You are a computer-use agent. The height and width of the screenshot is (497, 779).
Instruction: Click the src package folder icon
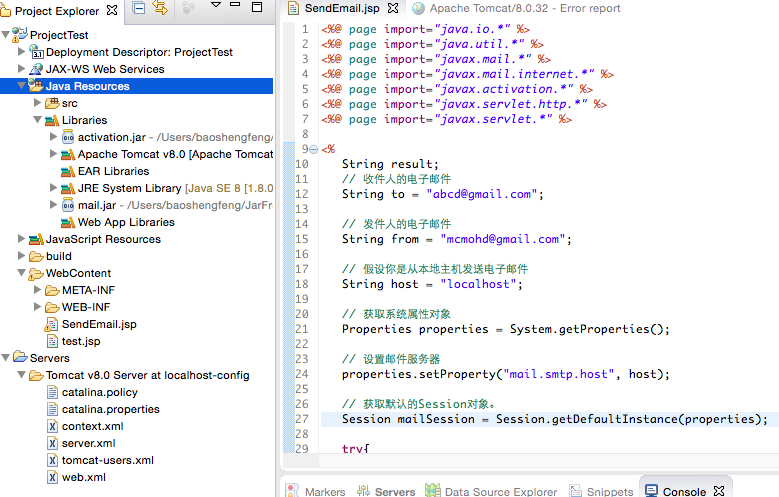pos(52,103)
